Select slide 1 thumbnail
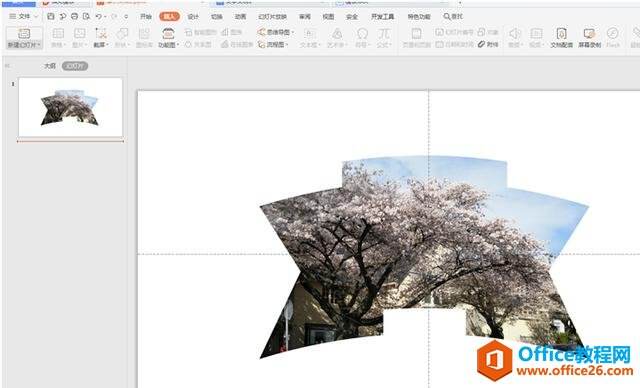 pos(70,107)
